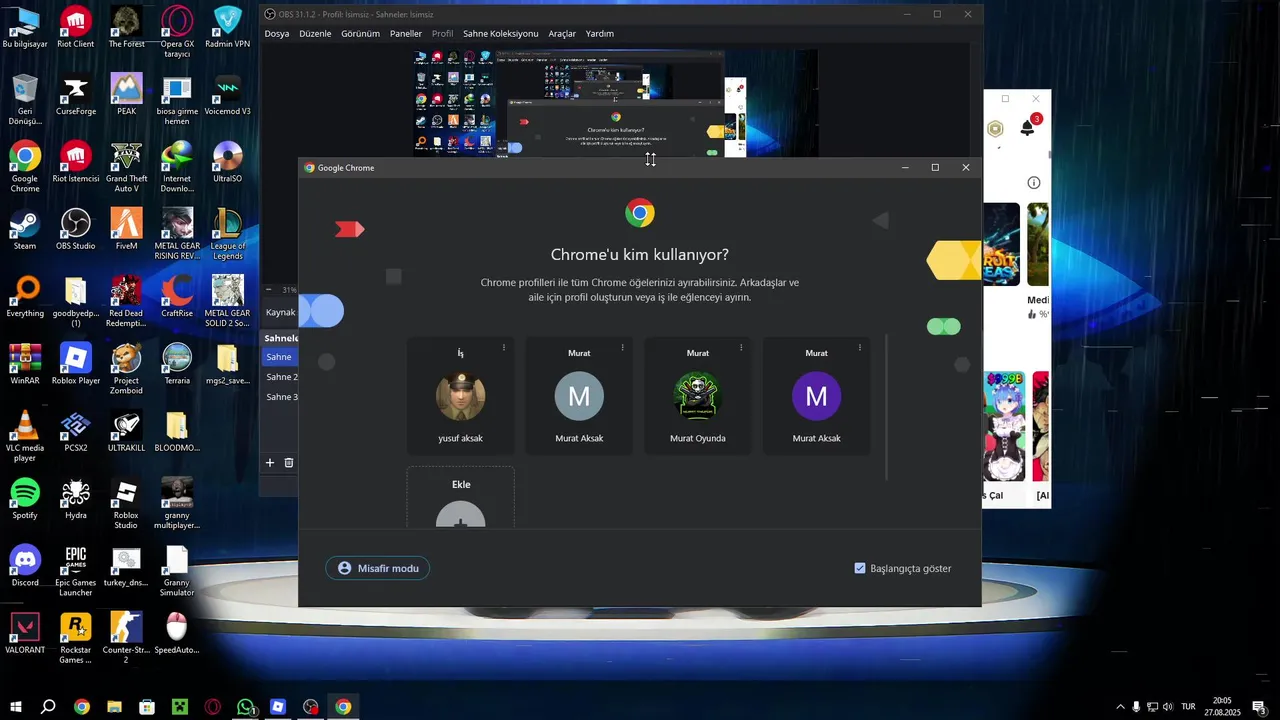Viewport: 1280px width, 720px height.
Task: Open three-dot menu on İş profile card
Action: click(x=504, y=348)
